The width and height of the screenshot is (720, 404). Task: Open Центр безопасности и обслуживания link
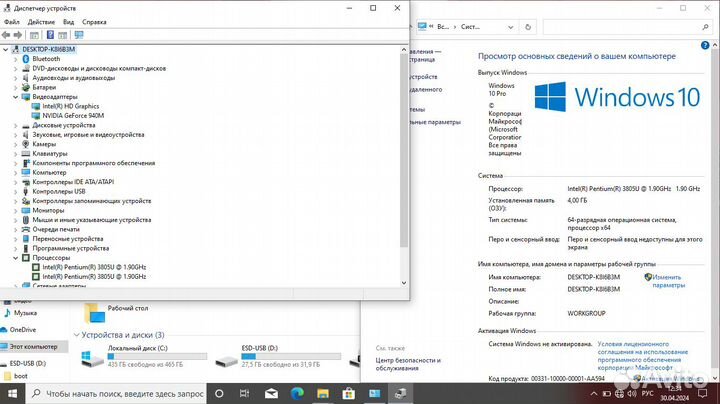(402, 364)
